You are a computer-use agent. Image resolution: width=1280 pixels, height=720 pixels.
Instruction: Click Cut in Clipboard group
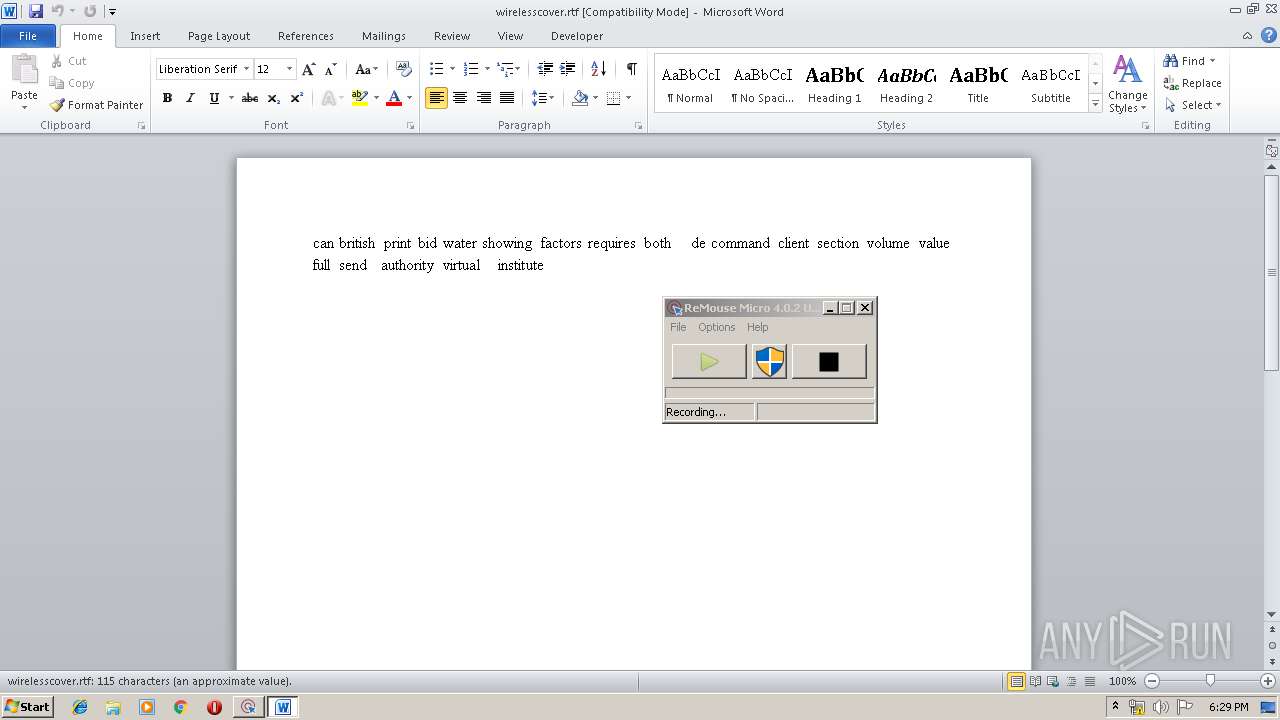tap(69, 61)
